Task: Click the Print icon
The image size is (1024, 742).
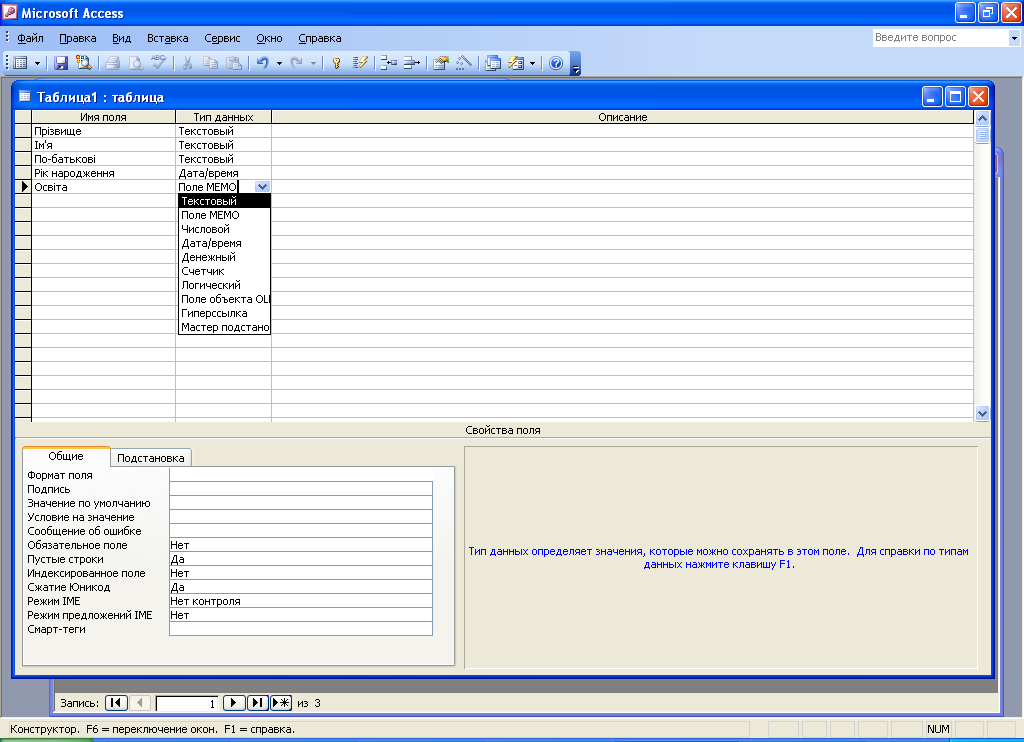Action: coord(112,63)
